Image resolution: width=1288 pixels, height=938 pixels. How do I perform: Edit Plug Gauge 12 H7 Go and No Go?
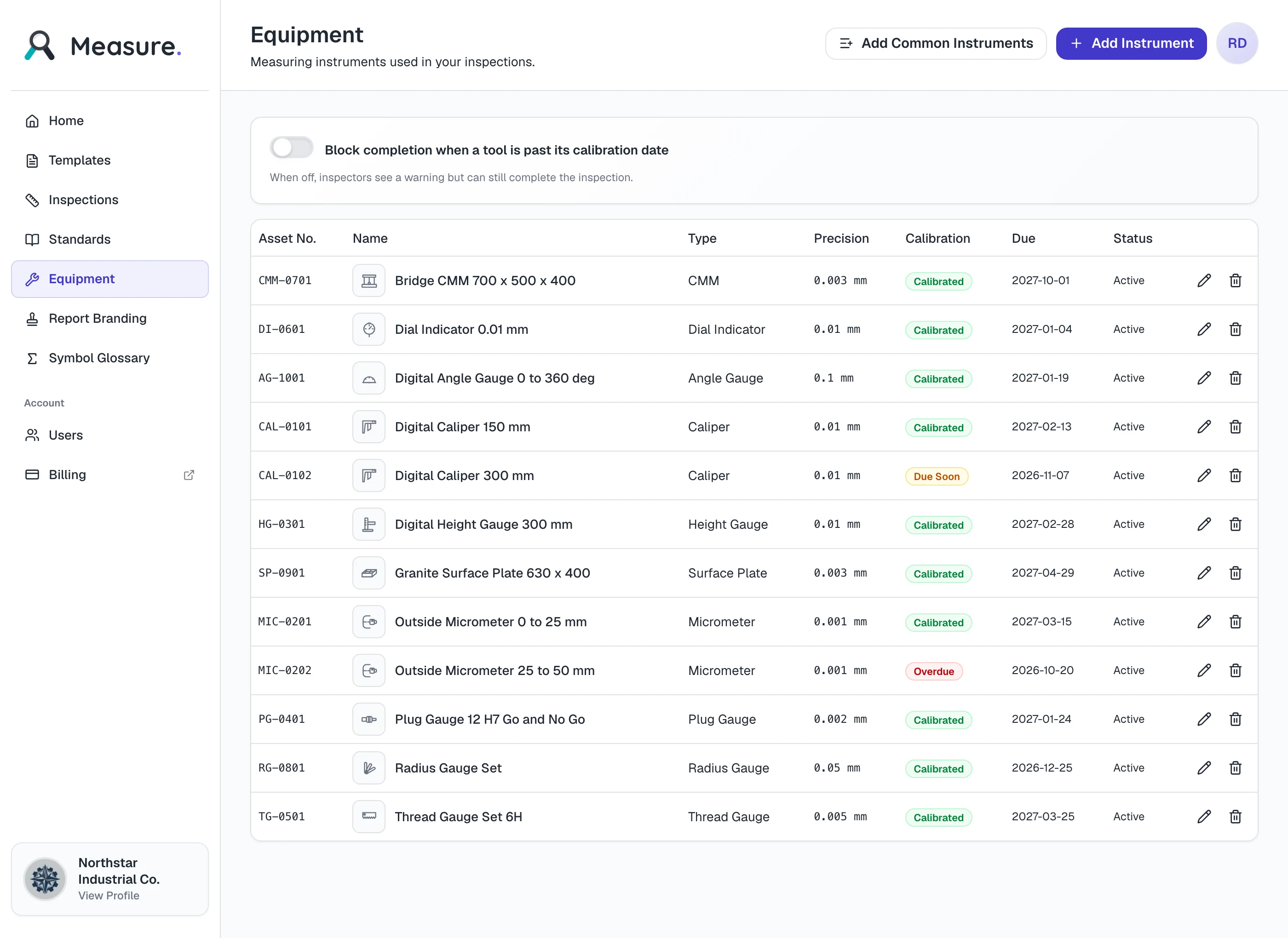[1204, 720]
